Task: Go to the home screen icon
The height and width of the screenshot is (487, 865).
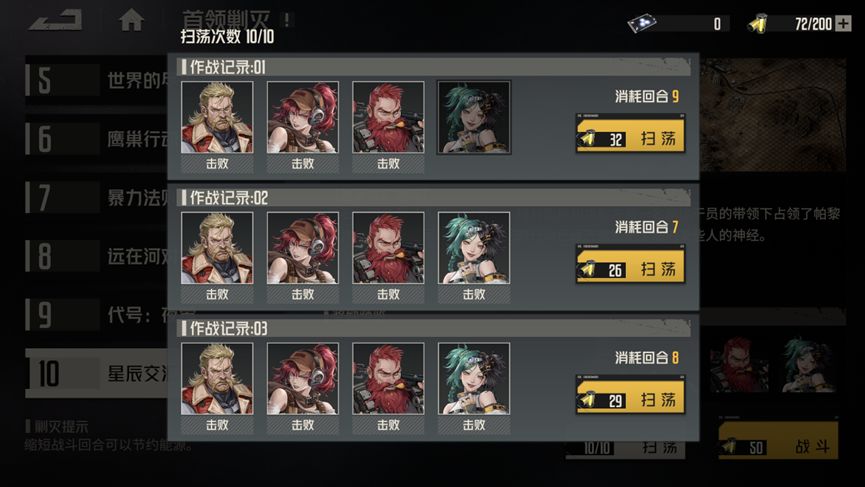Action: (x=131, y=21)
